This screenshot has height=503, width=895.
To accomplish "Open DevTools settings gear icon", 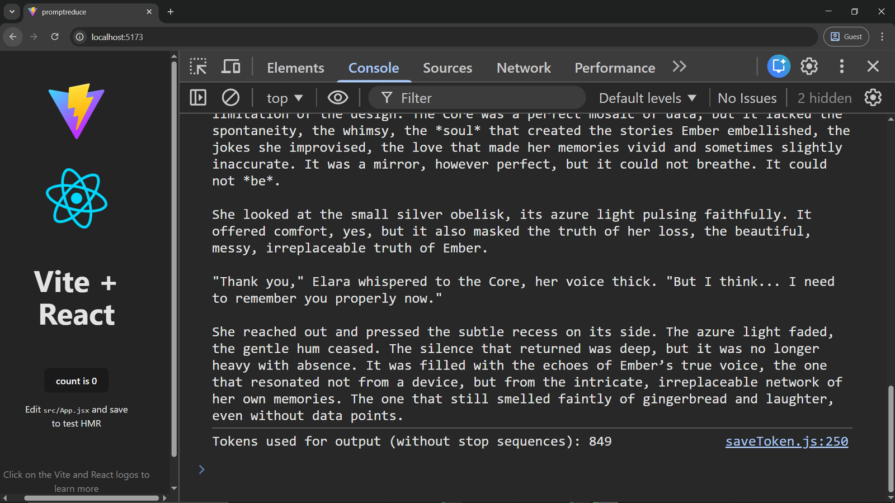I will pos(809,67).
